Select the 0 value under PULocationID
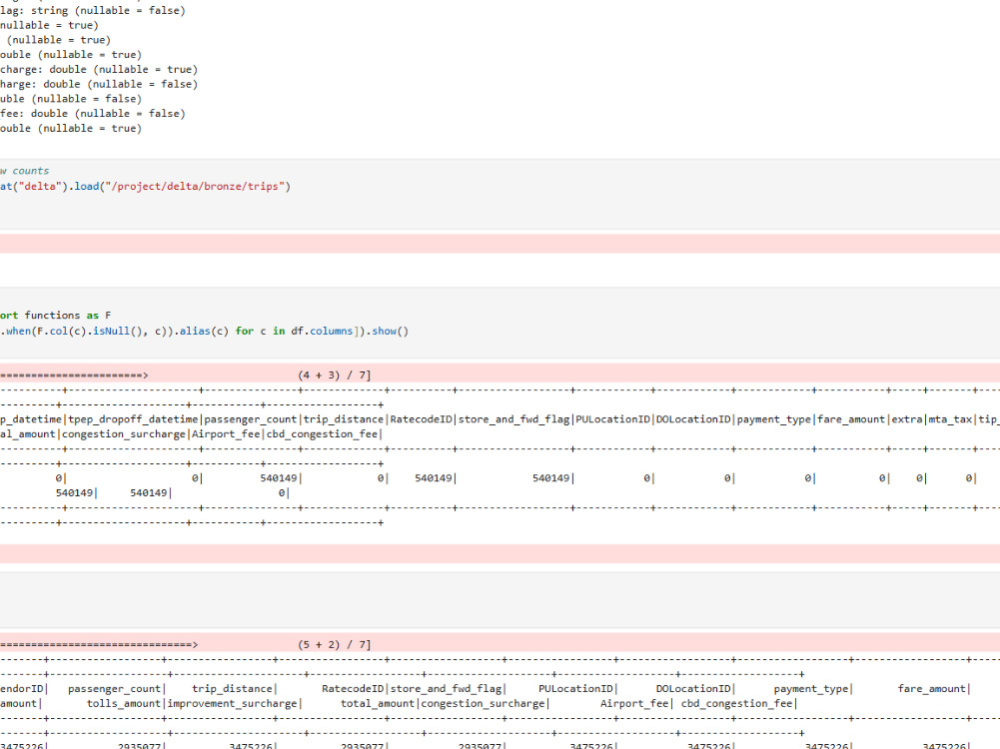This screenshot has width=1000, height=749. 647,478
